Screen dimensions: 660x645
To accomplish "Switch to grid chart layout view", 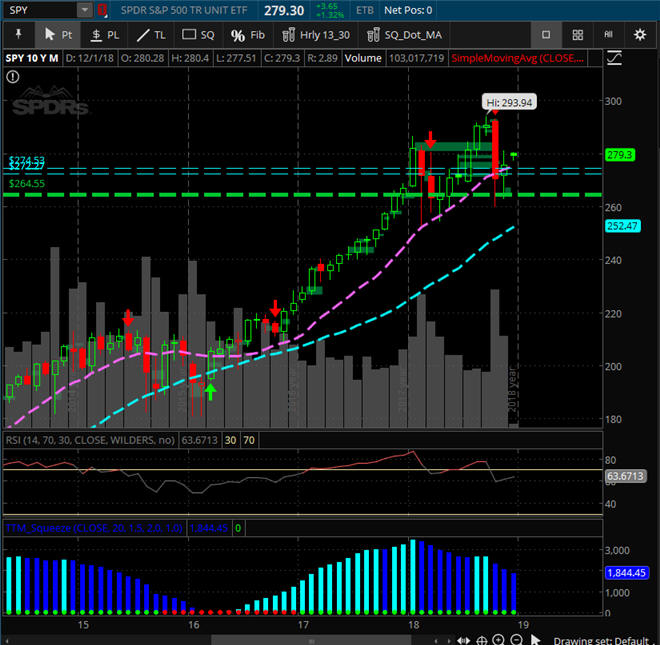I will tap(578, 34).
